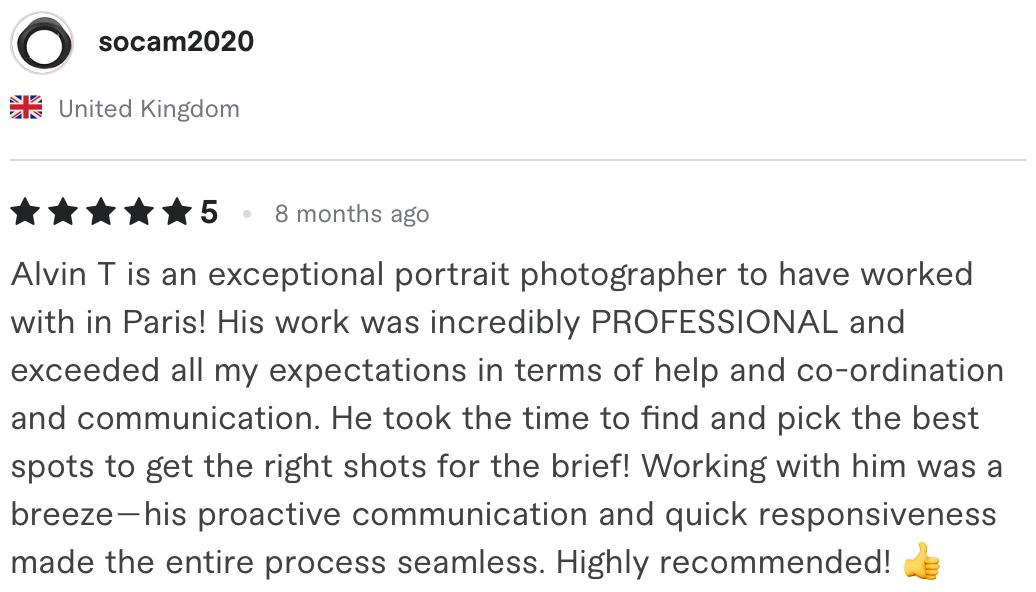Click the name "Alvin T" in review
The width and height of the screenshot is (1036, 592).
pos(65,274)
